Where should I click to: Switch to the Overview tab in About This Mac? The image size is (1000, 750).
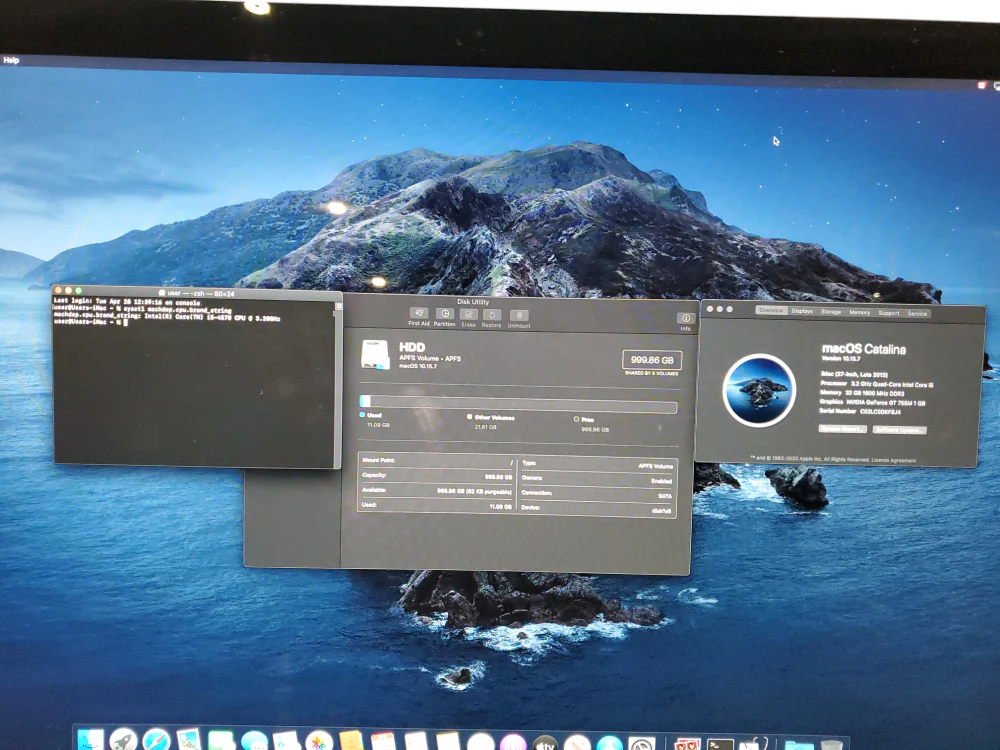pyautogui.click(x=771, y=310)
